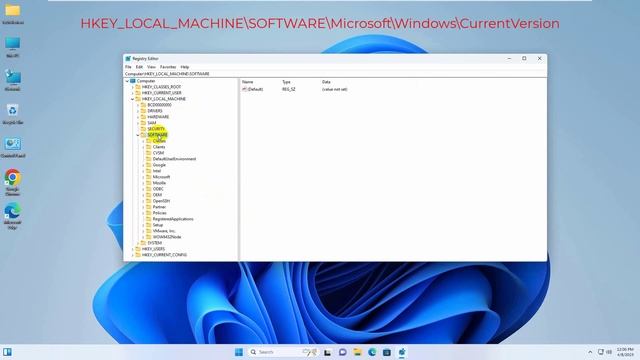Open the Favorites menu
Viewport: 640px width, 360px height.
tap(168, 67)
